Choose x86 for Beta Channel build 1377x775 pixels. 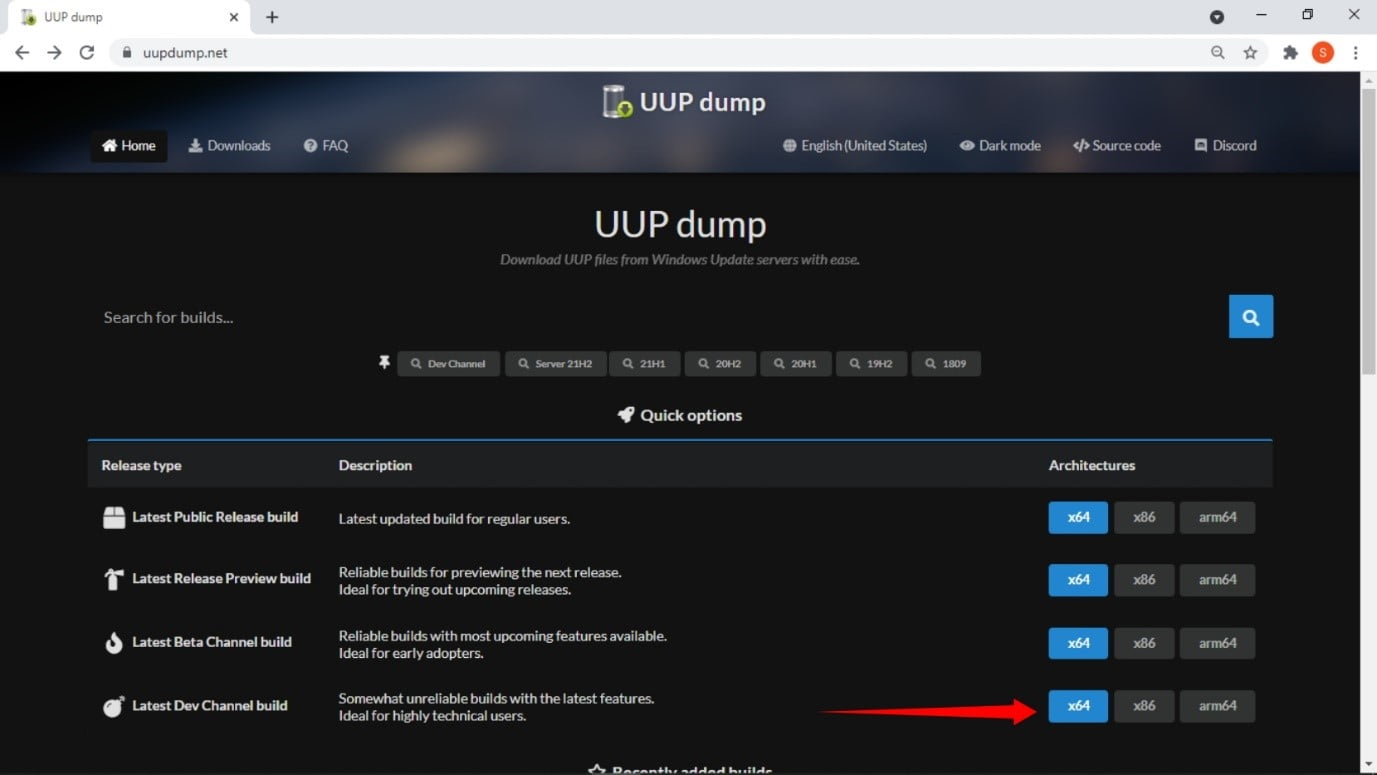pyautogui.click(x=1144, y=643)
